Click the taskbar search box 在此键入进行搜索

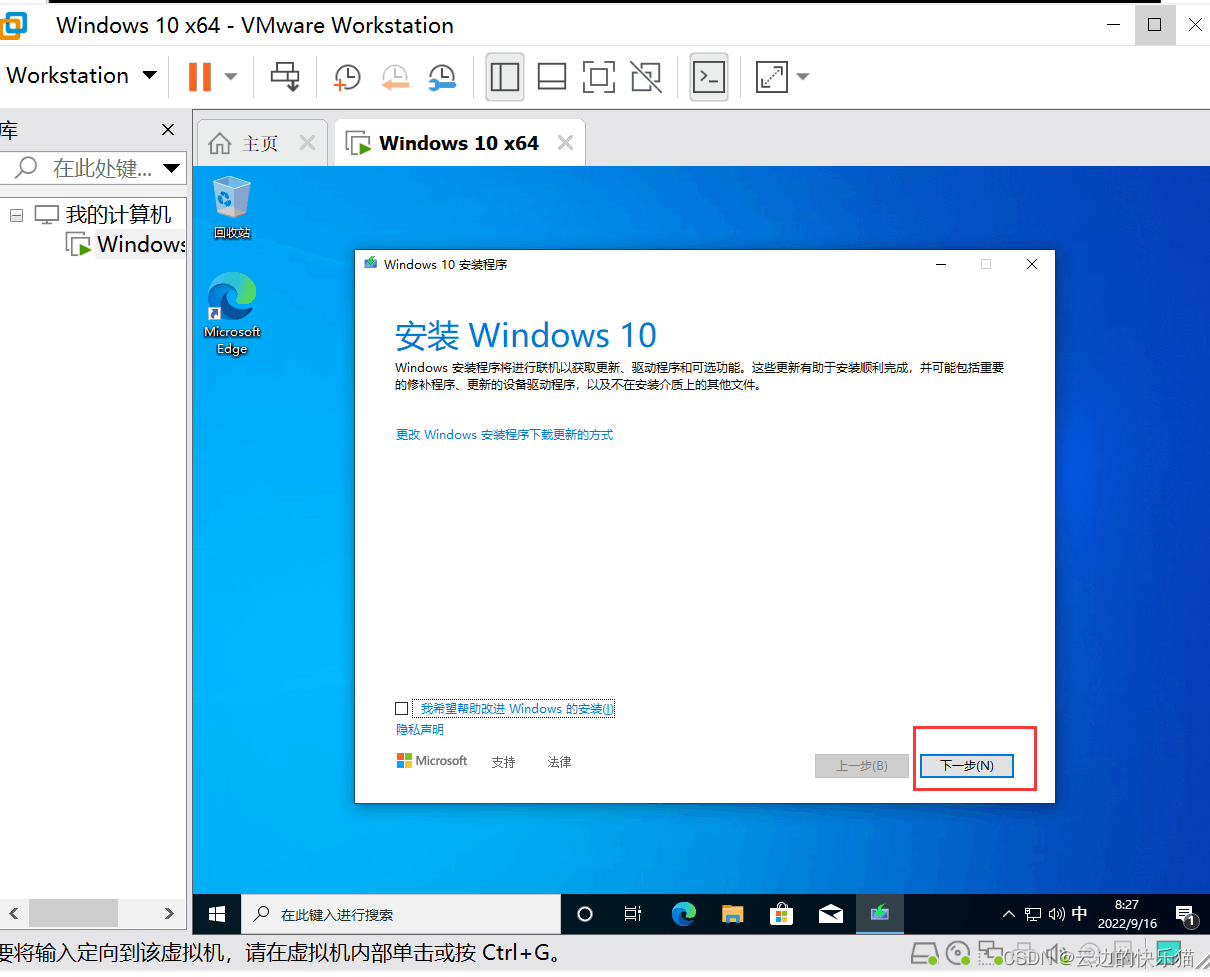[401, 914]
